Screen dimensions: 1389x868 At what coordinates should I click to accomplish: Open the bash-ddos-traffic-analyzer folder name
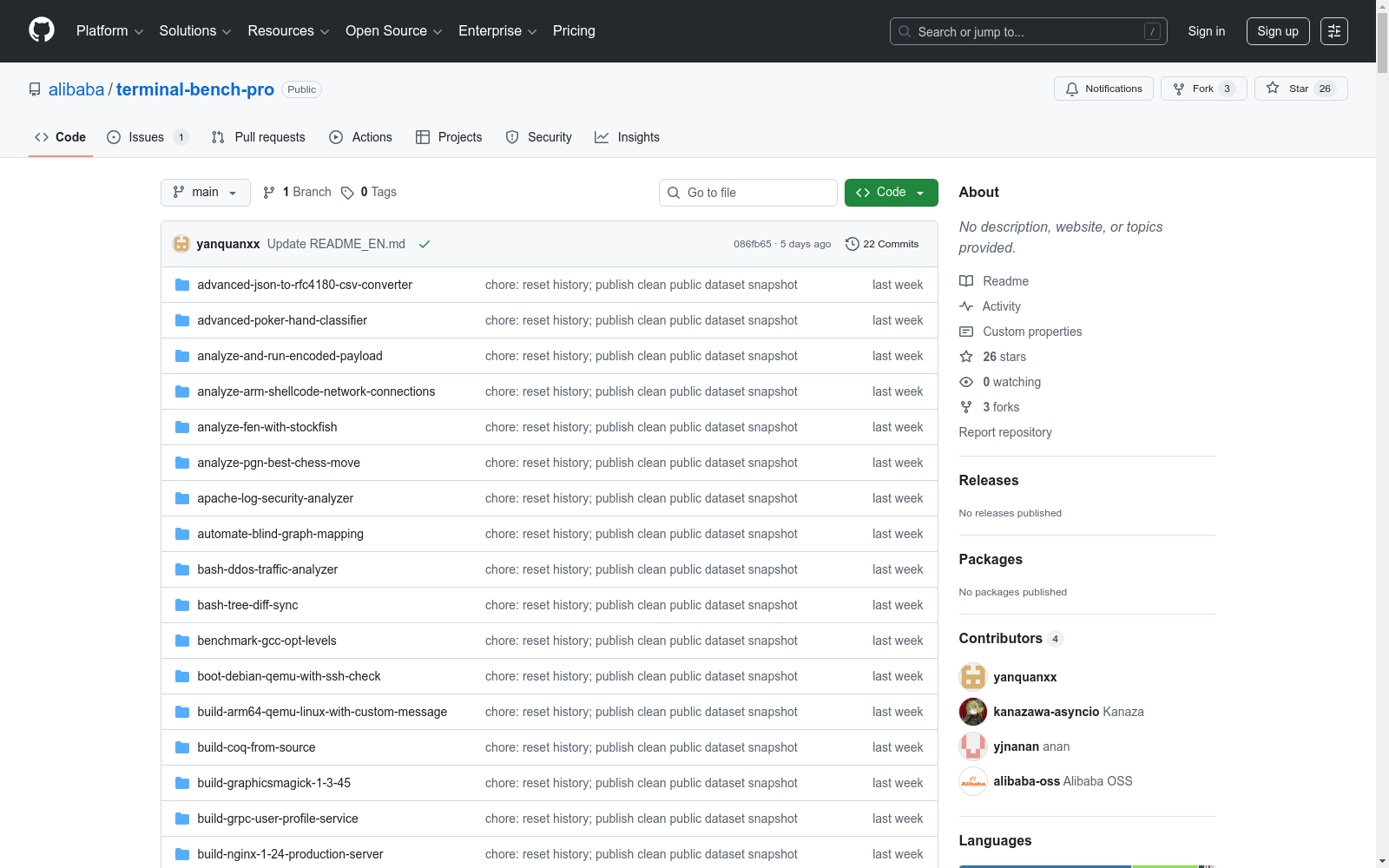click(267, 569)
